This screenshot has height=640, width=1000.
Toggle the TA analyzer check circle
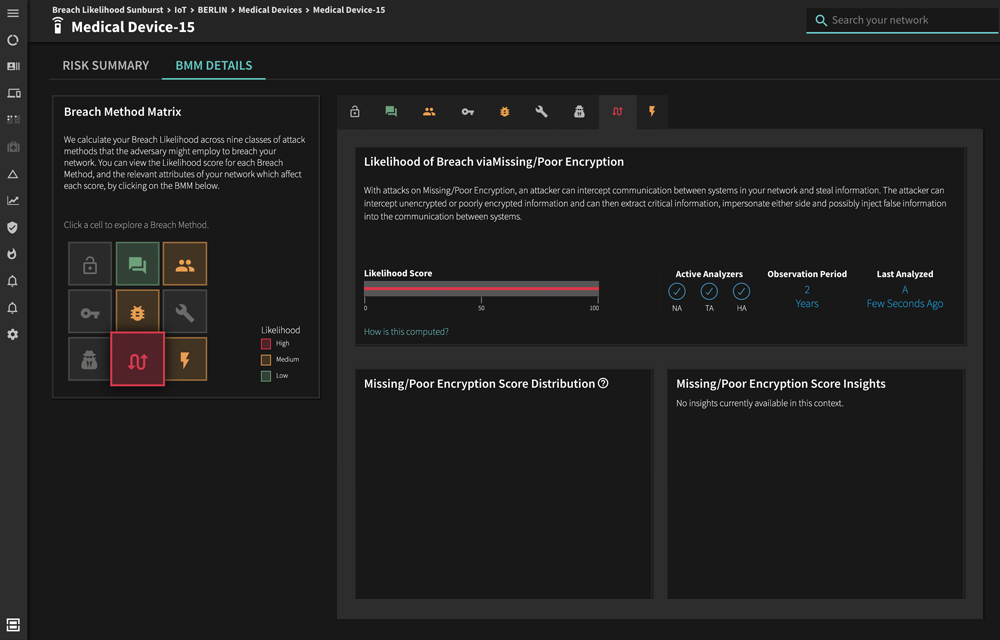coord(709,291)
